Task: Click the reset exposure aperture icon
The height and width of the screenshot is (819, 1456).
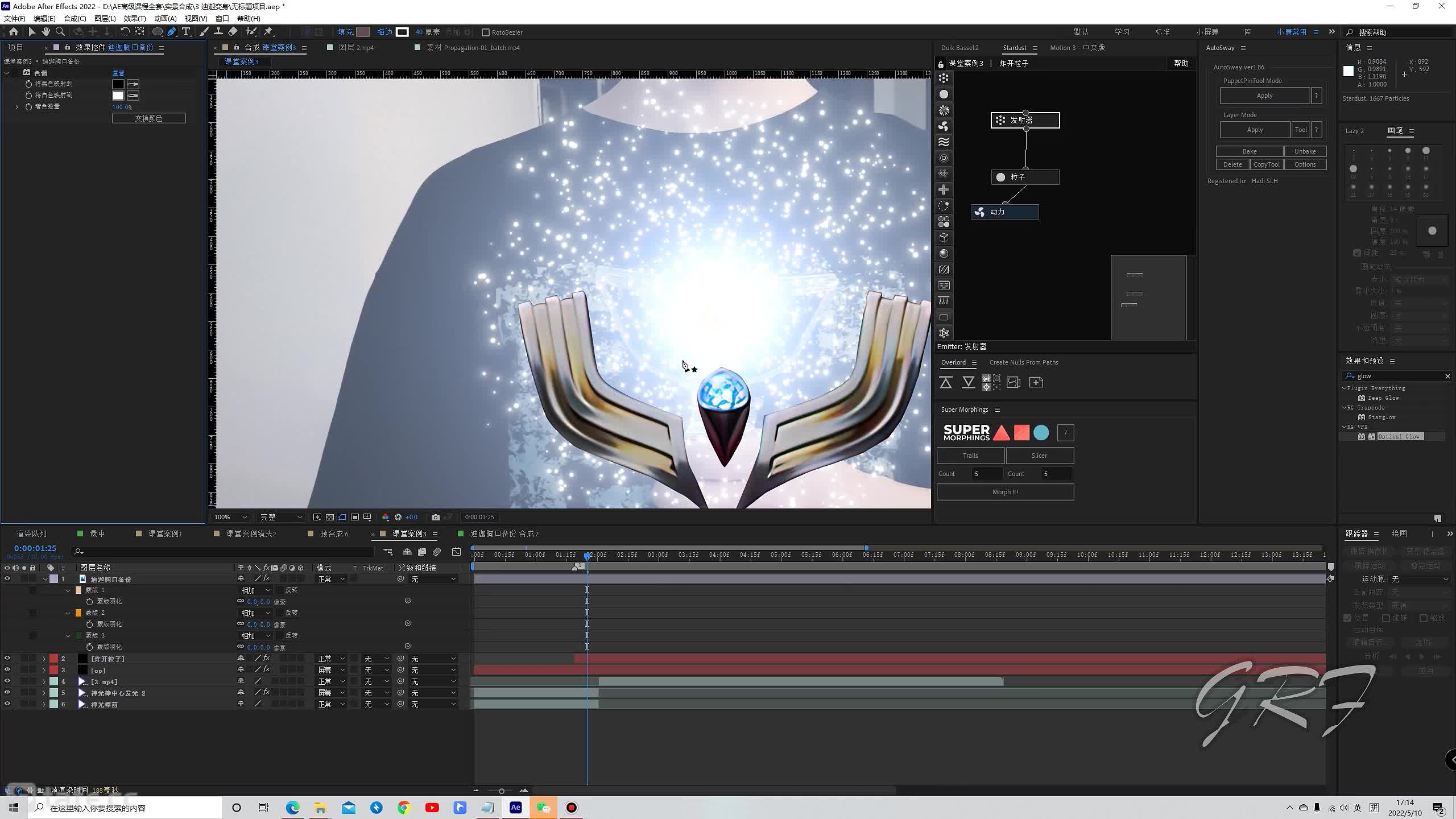Action: [398, 517]
